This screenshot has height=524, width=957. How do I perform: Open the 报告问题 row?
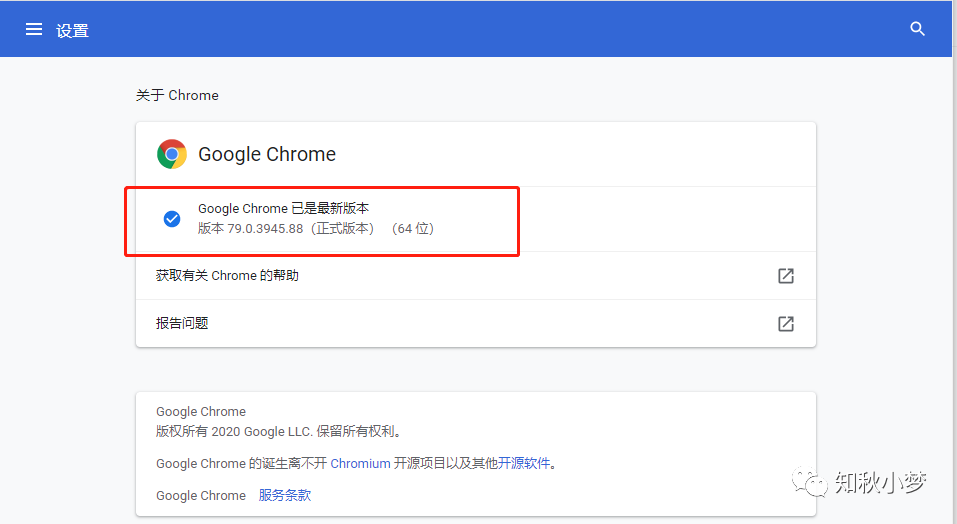pyautogui.click(x=475, y=323)
